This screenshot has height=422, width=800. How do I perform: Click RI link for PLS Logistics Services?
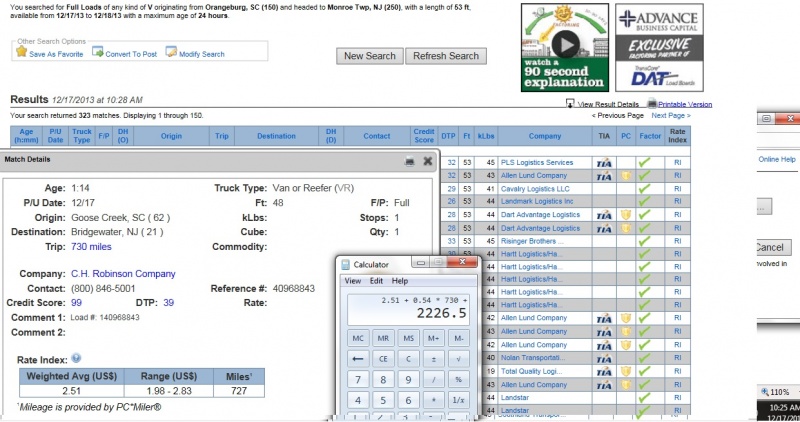click(x=678, y=162)
